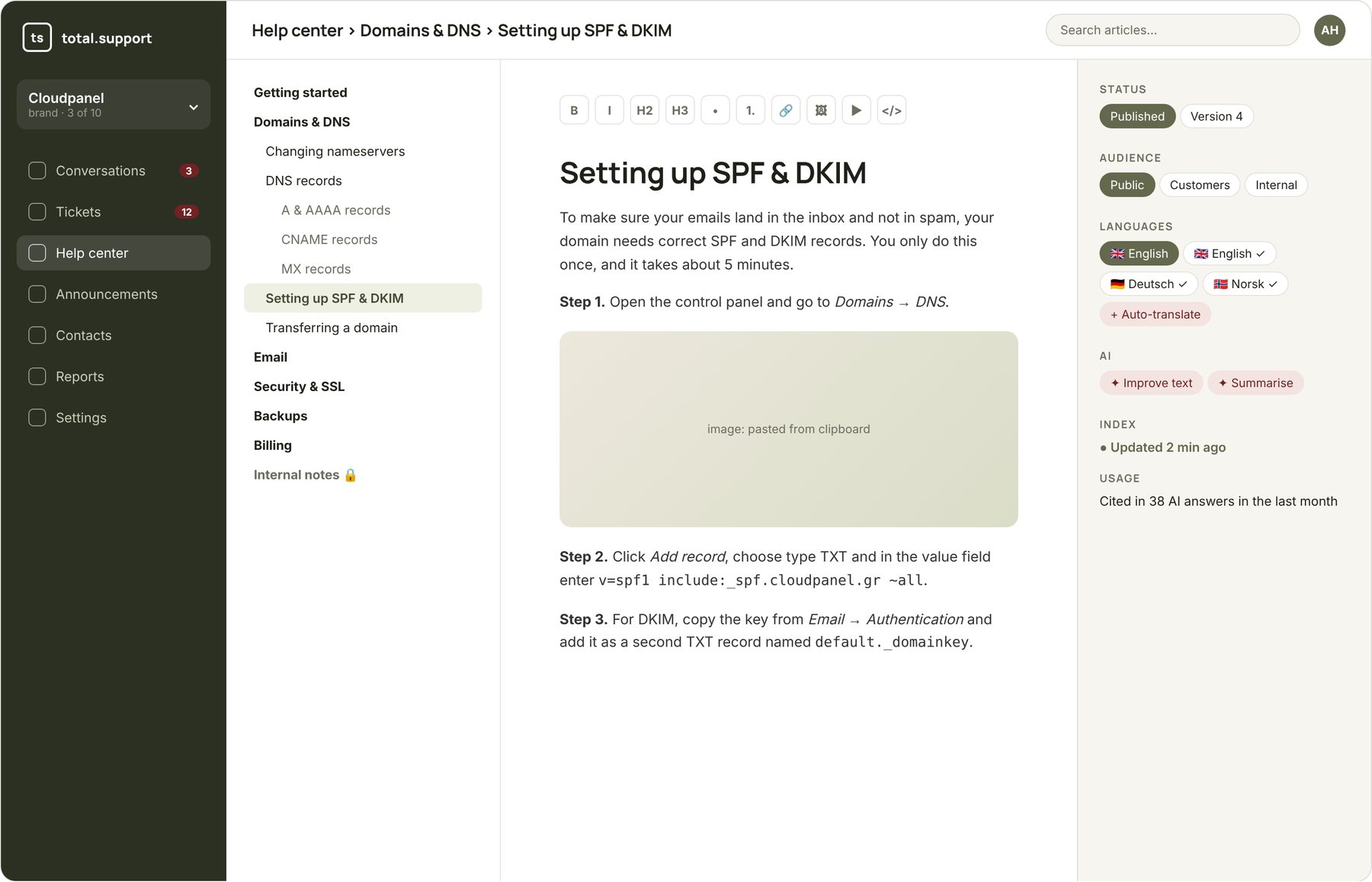Viewport: 1372px width, 882px height.
Task: Insert code block from toolbar
Action: [892, 111]
